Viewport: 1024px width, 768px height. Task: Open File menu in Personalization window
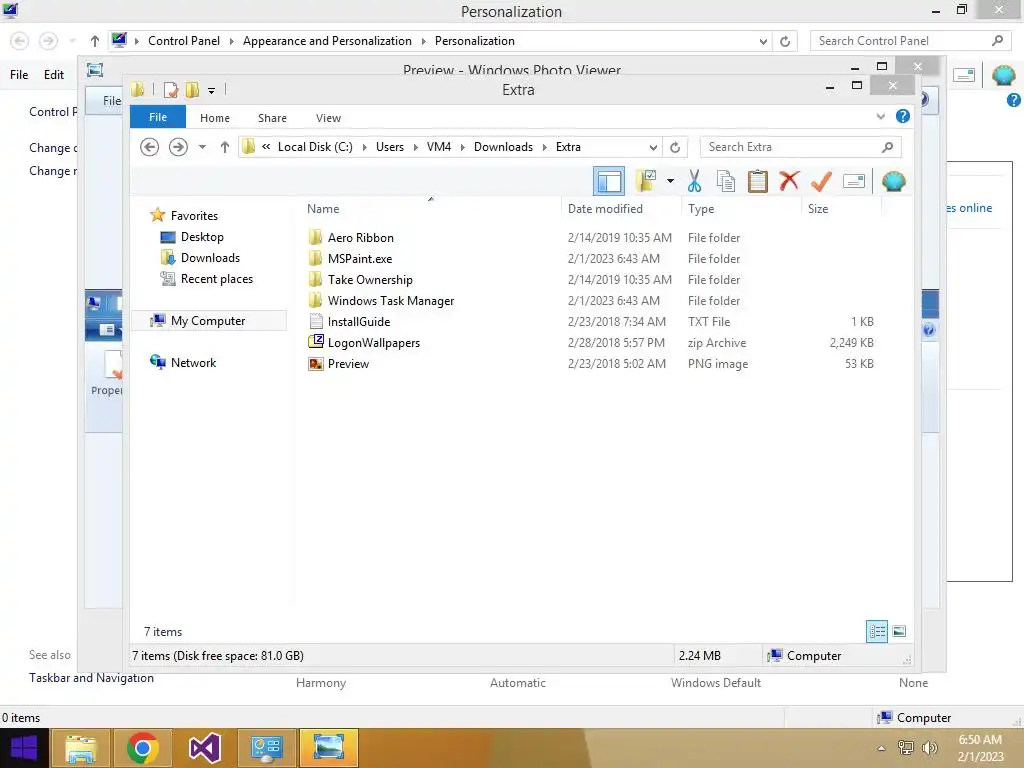click(19, 74)
